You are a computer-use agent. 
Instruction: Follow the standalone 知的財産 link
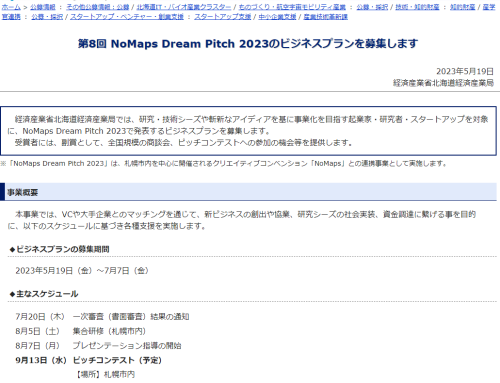click(x=463, y=7)
